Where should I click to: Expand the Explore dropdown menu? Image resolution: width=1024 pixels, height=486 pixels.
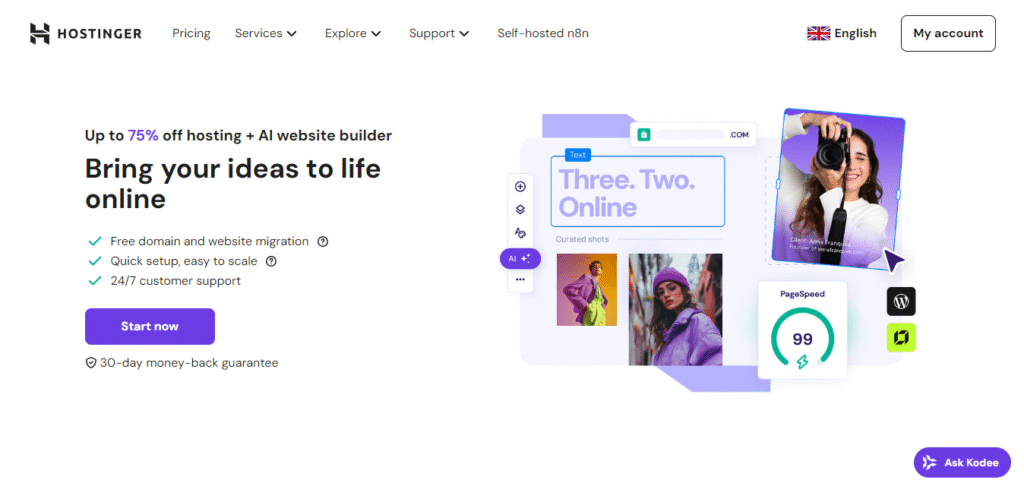pos(353,33)
